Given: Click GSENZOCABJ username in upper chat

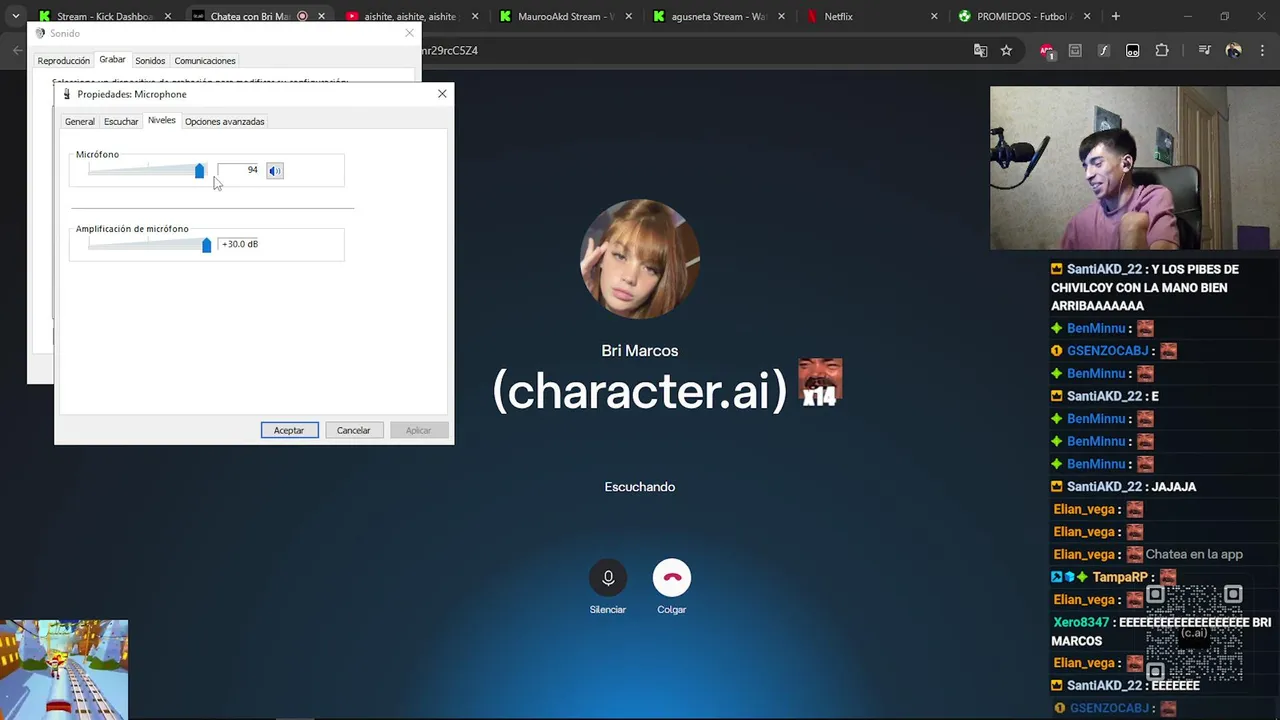Looking at the screenshot, I should pos(1108,351).
